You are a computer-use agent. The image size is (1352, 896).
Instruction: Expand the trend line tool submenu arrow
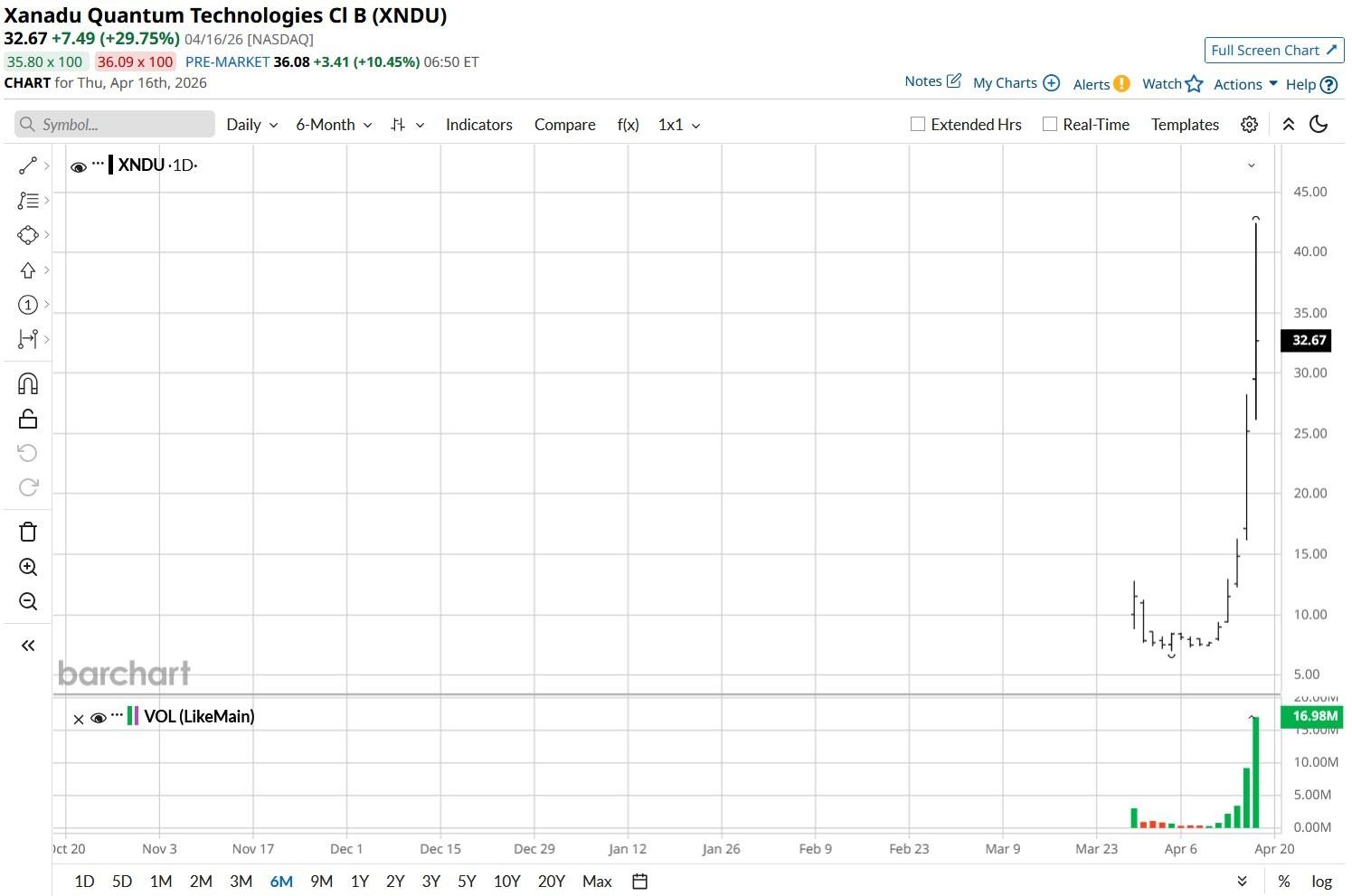pyautogui.click(x=46, y=165)
